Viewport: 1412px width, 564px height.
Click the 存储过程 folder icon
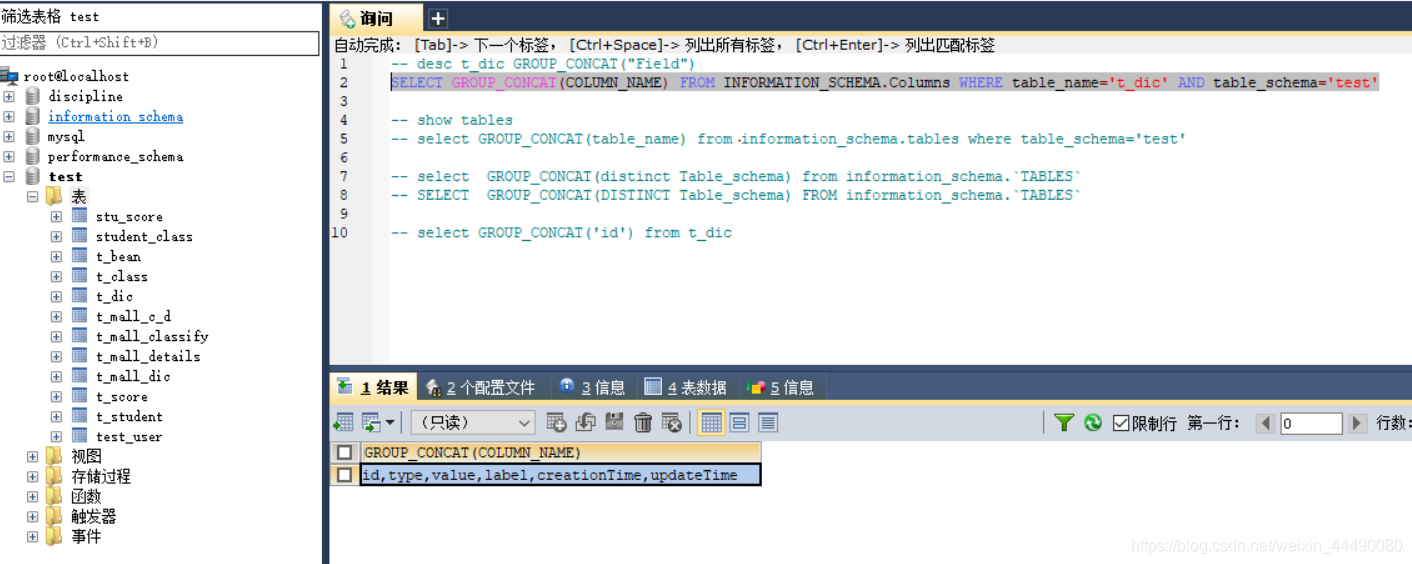(54, 476)
